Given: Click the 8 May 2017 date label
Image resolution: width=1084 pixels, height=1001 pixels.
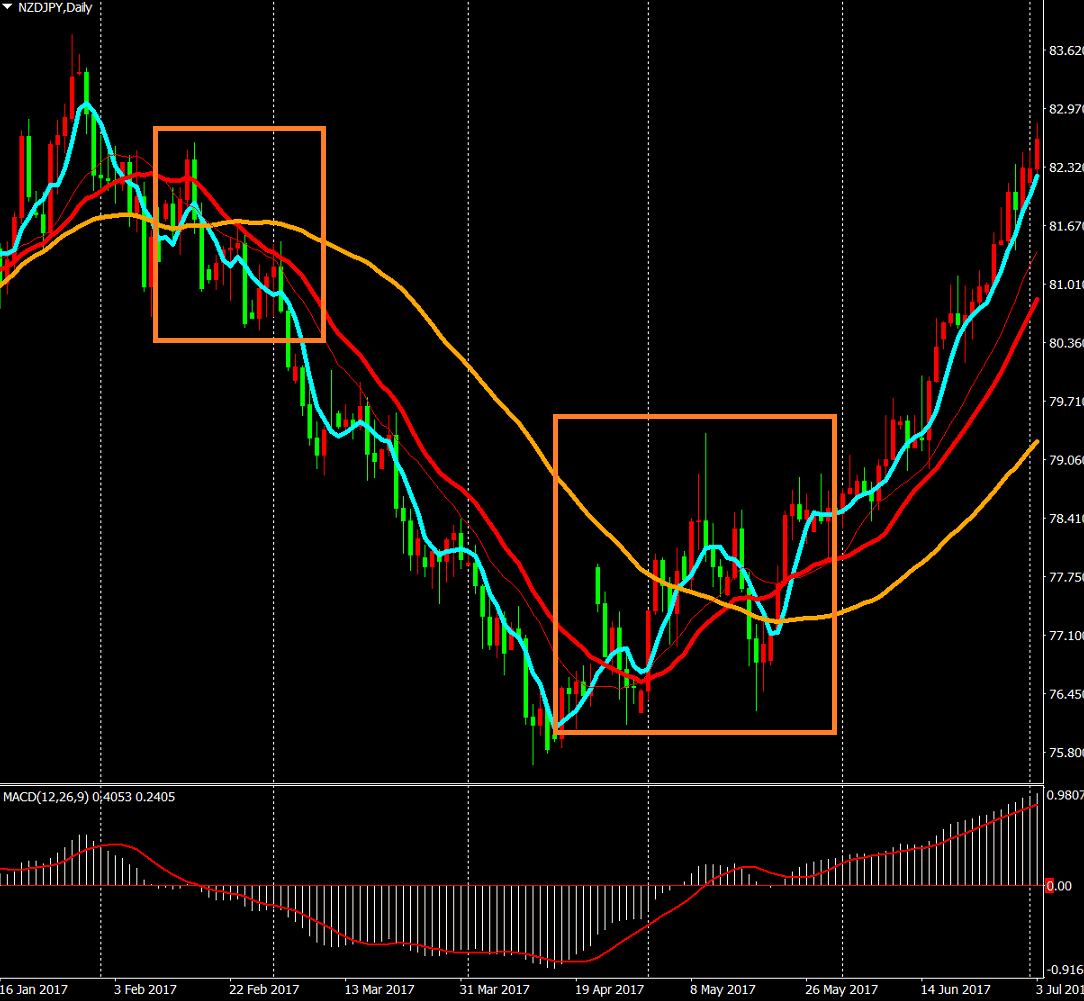Looking at the screenshot, I should (722, 989).
